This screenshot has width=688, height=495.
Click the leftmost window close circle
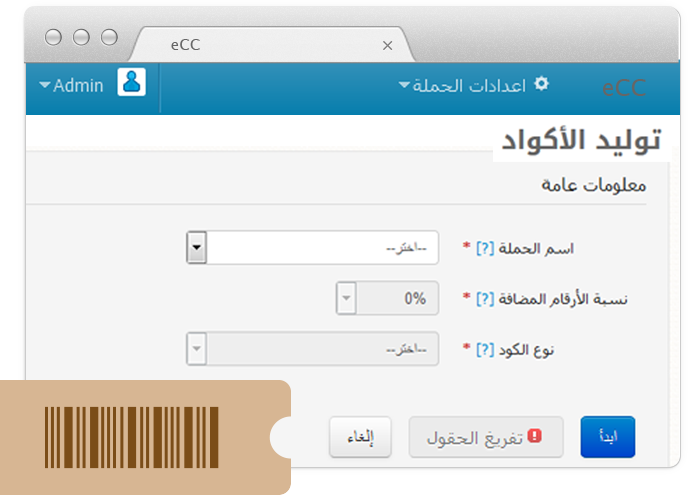pos(53,37)
